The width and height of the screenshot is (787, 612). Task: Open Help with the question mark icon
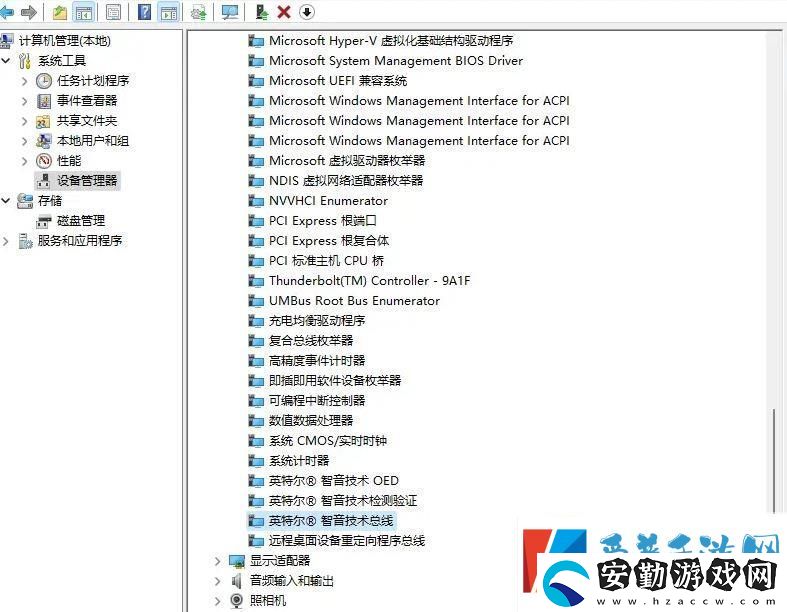pyautogui.click(x=144, y=12)
